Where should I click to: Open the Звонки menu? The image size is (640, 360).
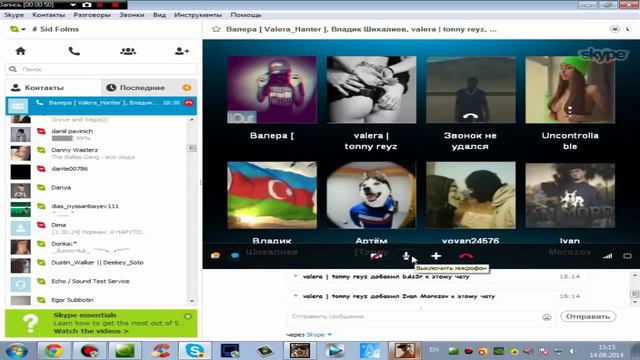point(131,15)
